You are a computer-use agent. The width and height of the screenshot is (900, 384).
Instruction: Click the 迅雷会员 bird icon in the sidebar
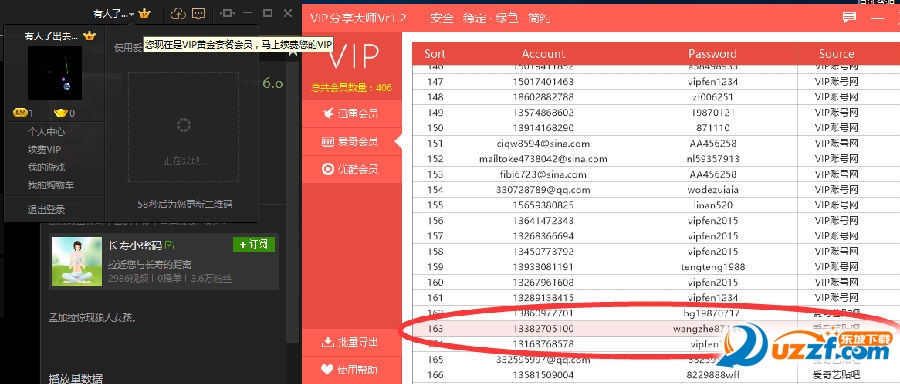(328, 113)
